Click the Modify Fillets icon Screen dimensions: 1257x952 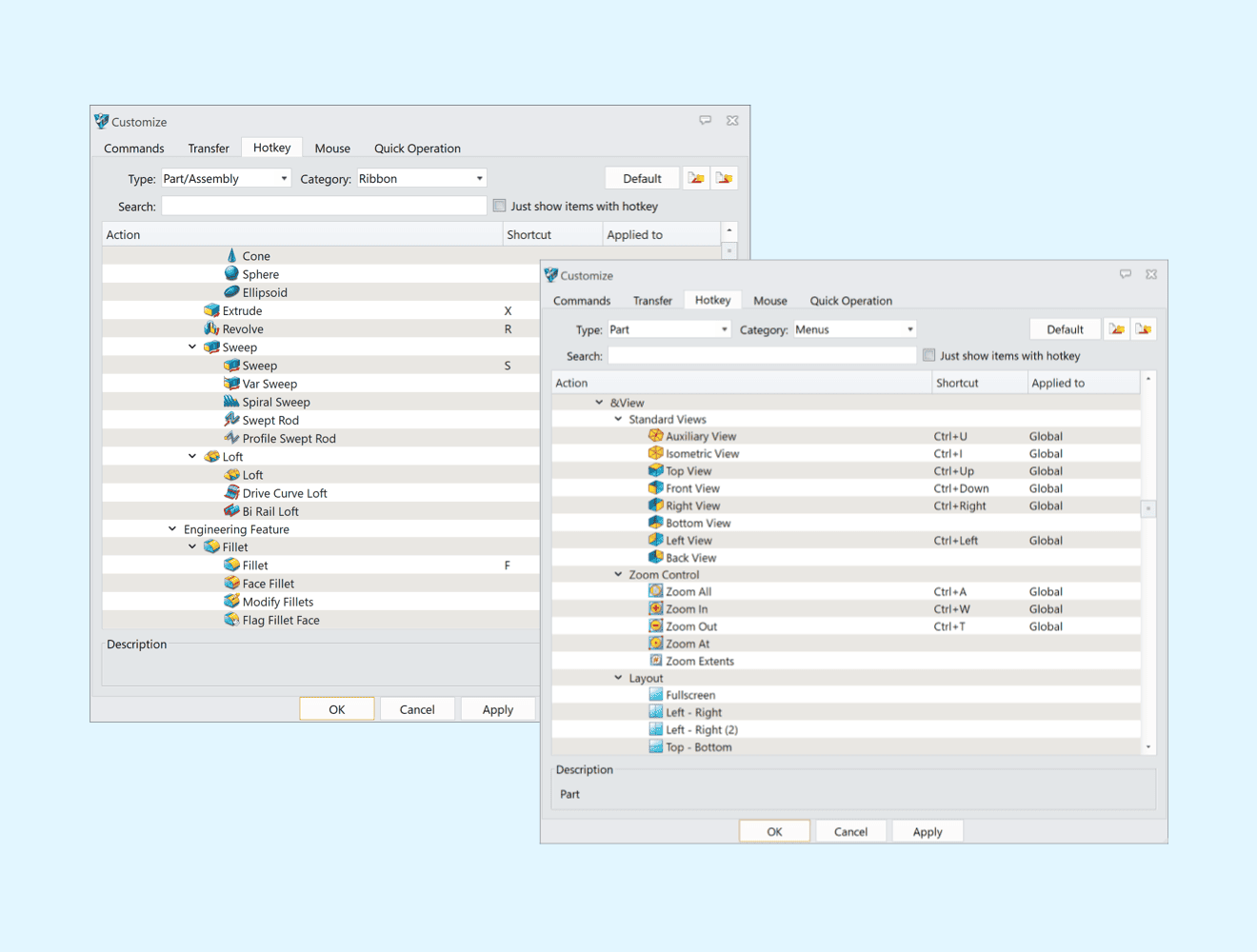pos(232,602)
